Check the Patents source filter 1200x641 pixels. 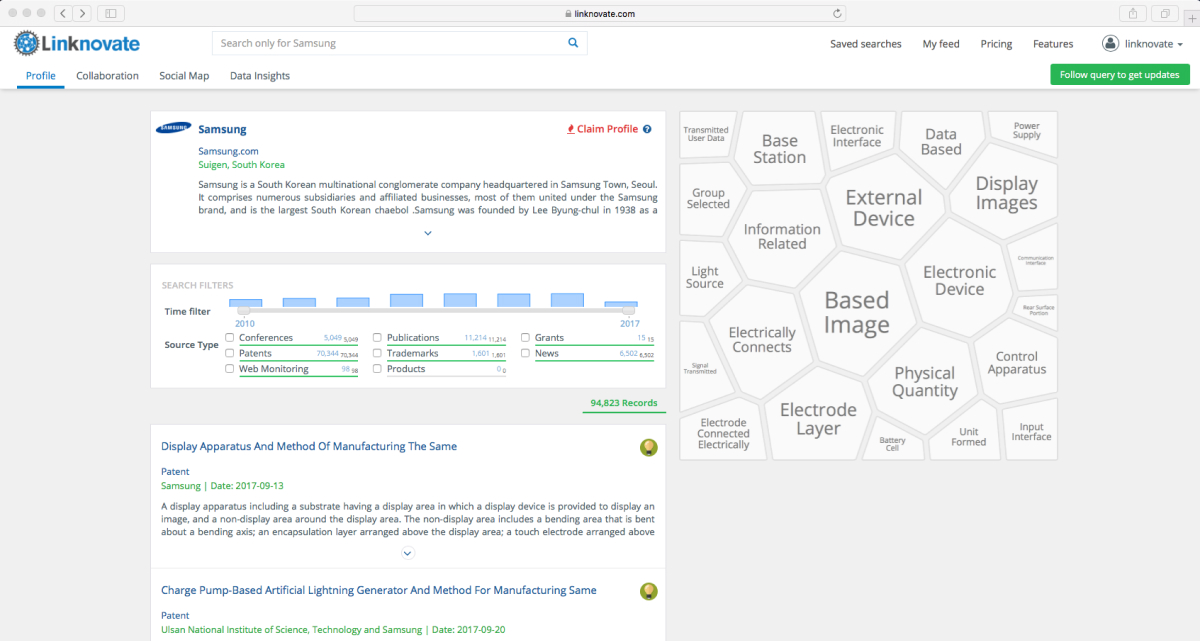point(230,353)
